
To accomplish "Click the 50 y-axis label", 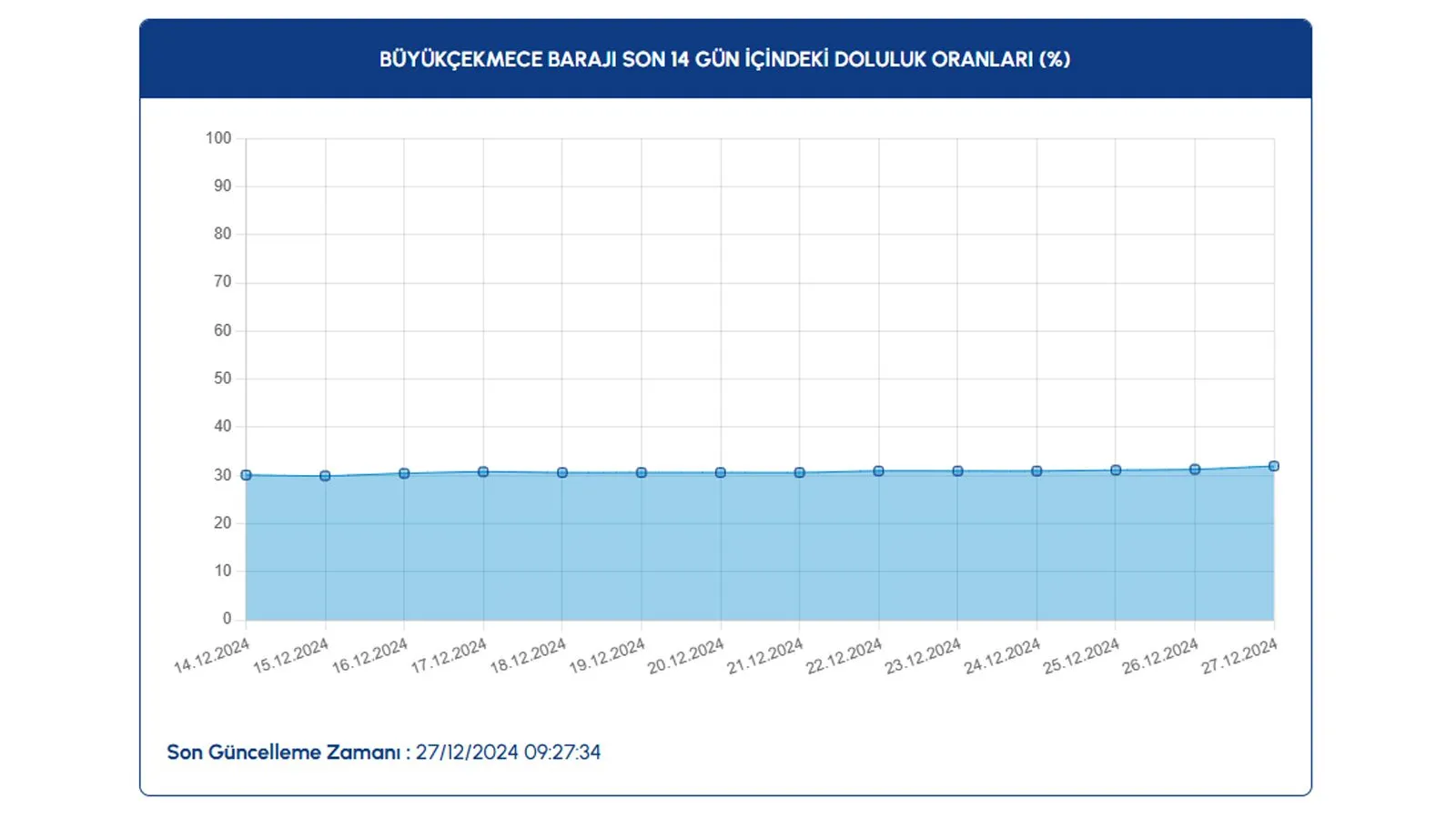I will point(223,379).
